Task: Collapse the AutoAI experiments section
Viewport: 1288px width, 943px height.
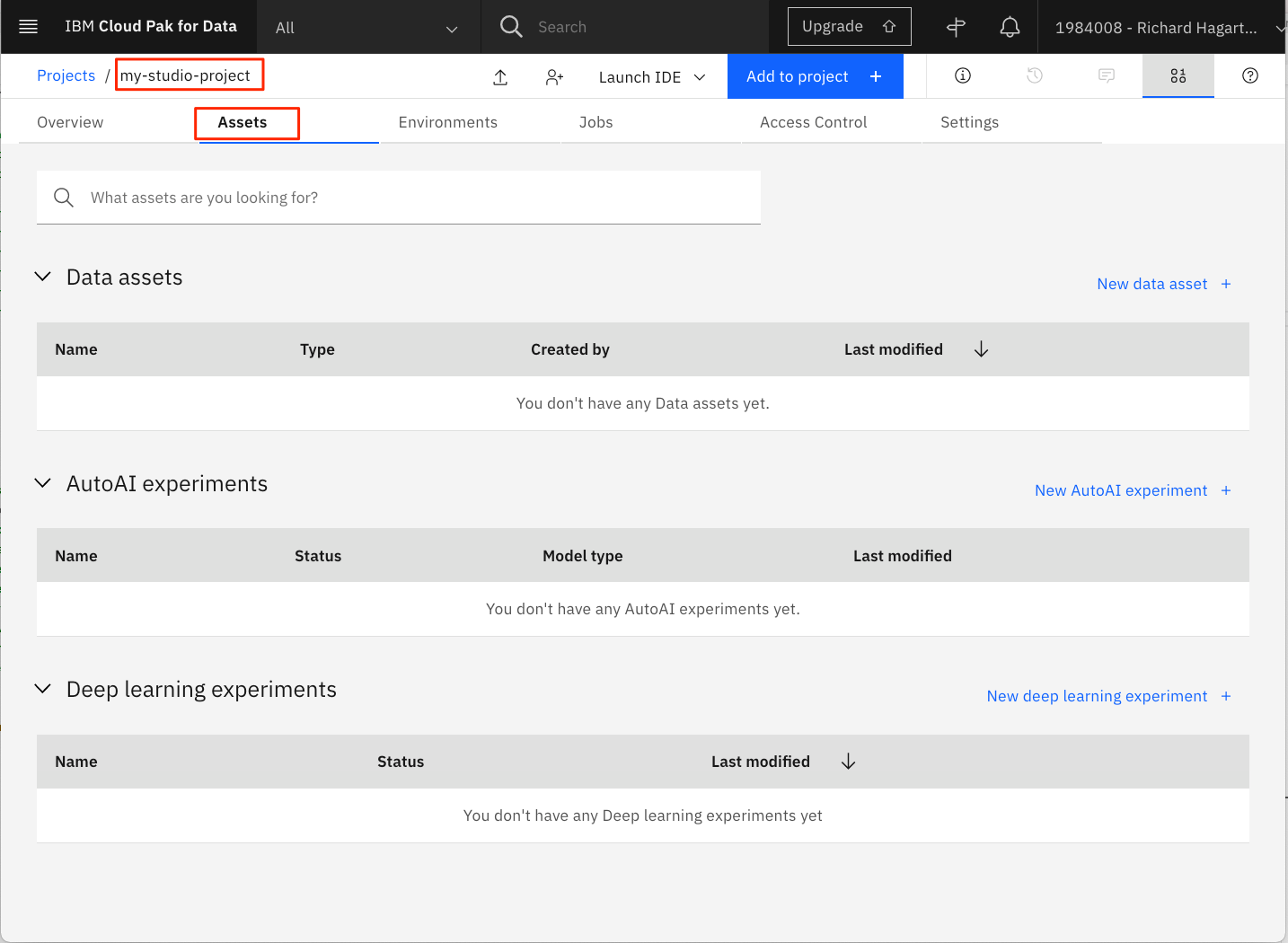Action: pos(42,483)
